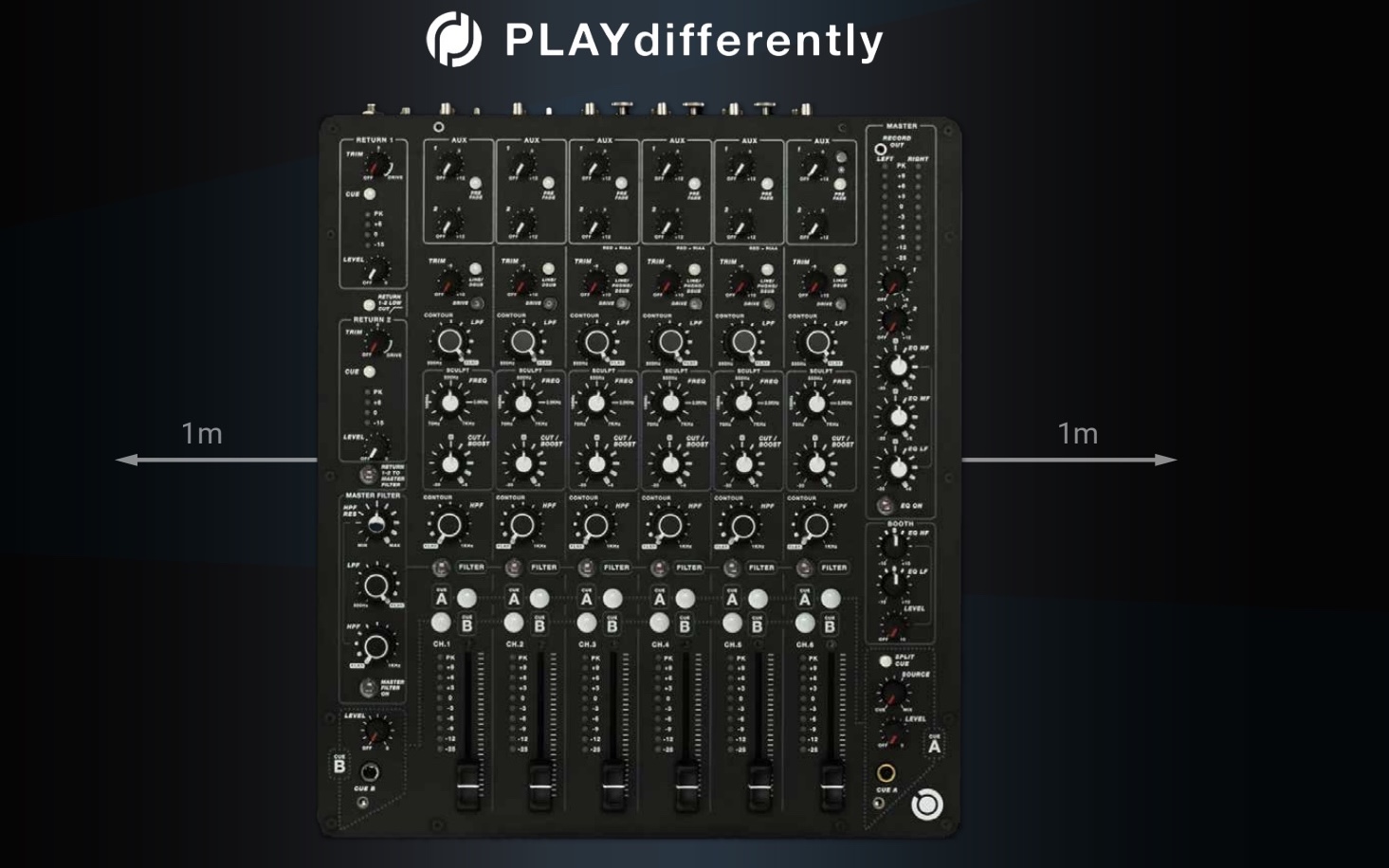Click the cue Source knob
This screenshot has width=1389, height=868.
tap(892, 691)
